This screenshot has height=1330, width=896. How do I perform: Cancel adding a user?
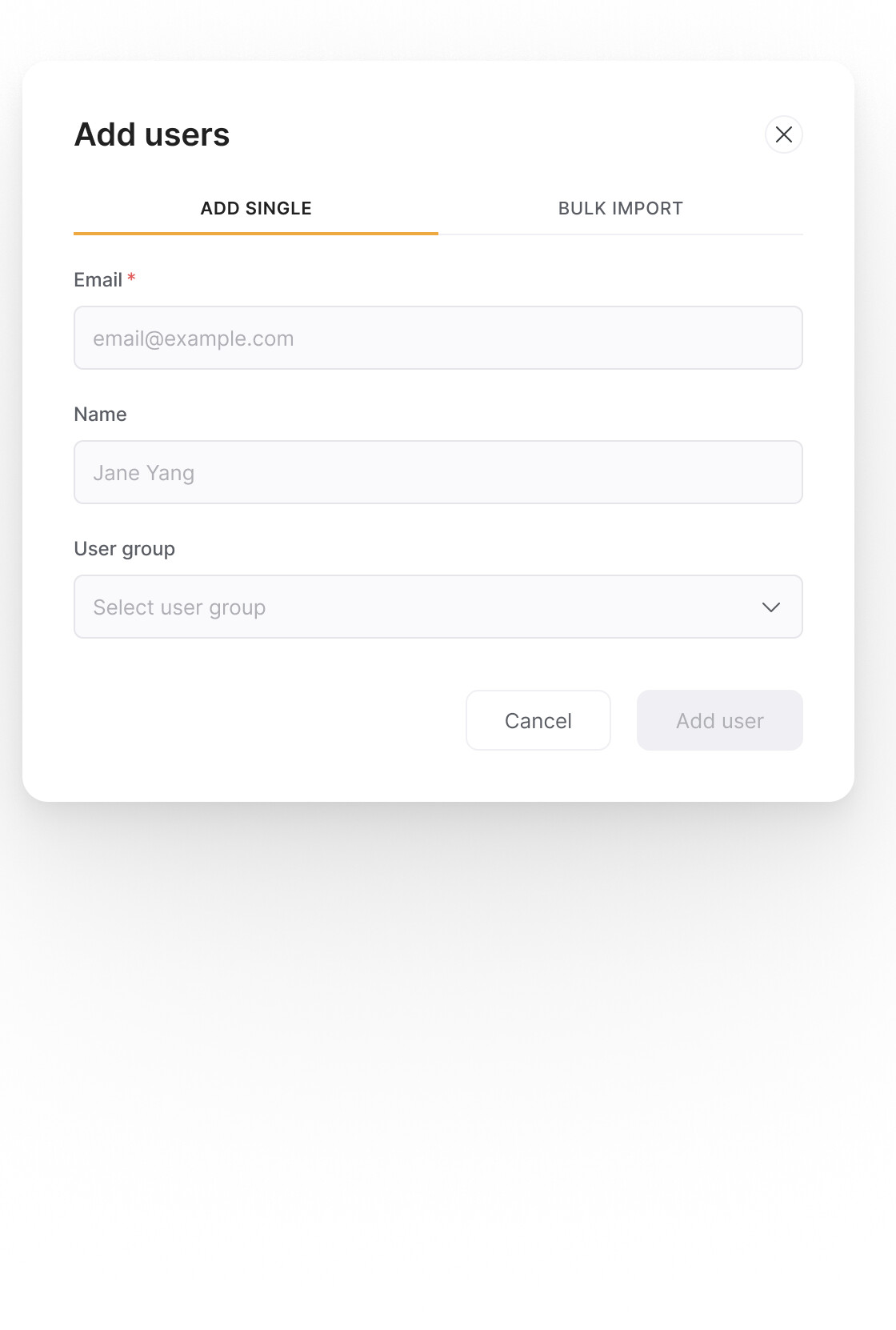[x=538, y=720]
